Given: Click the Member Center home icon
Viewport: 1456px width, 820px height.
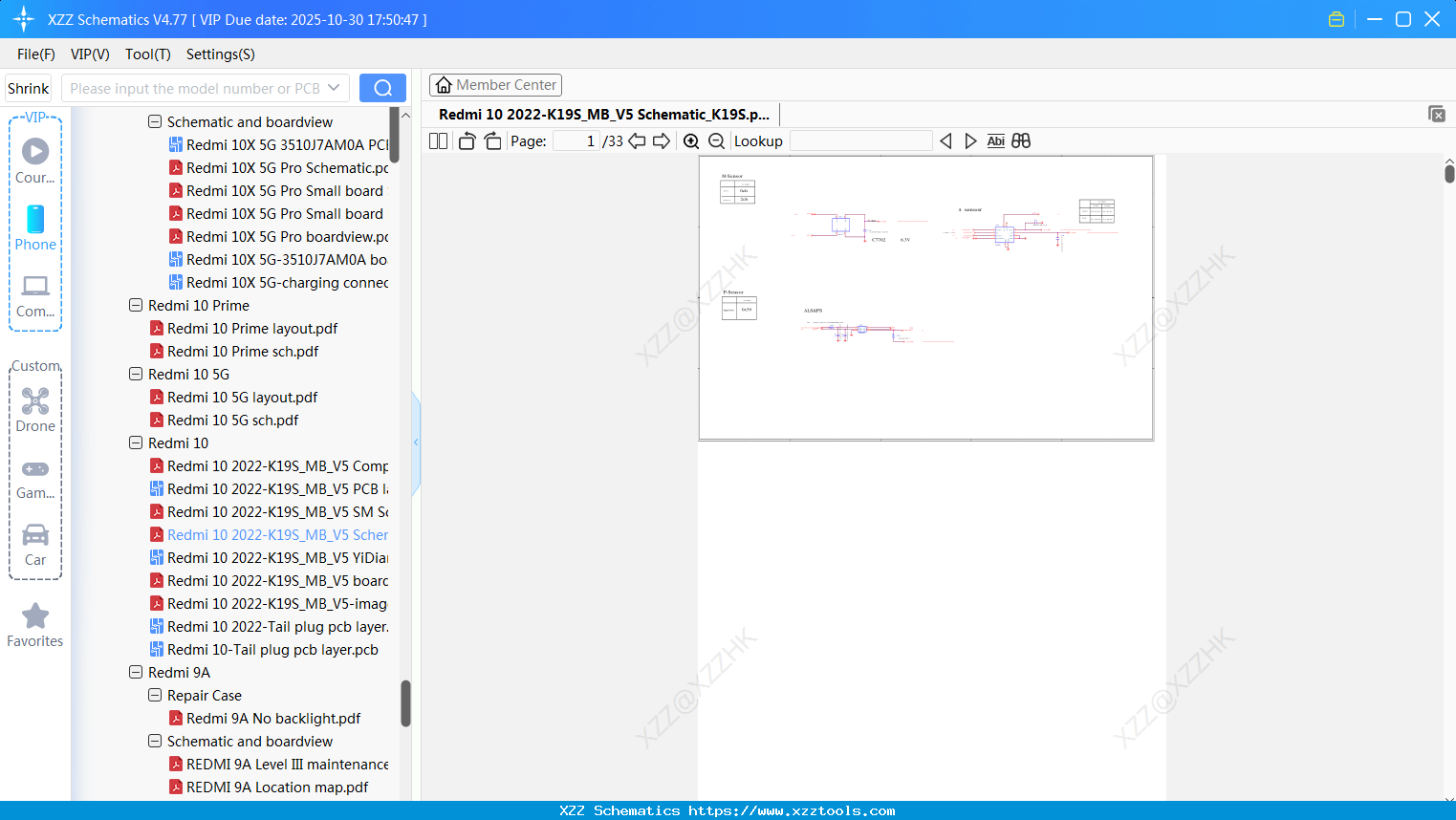Looking at the screenshot, I should tap(444, 85).
